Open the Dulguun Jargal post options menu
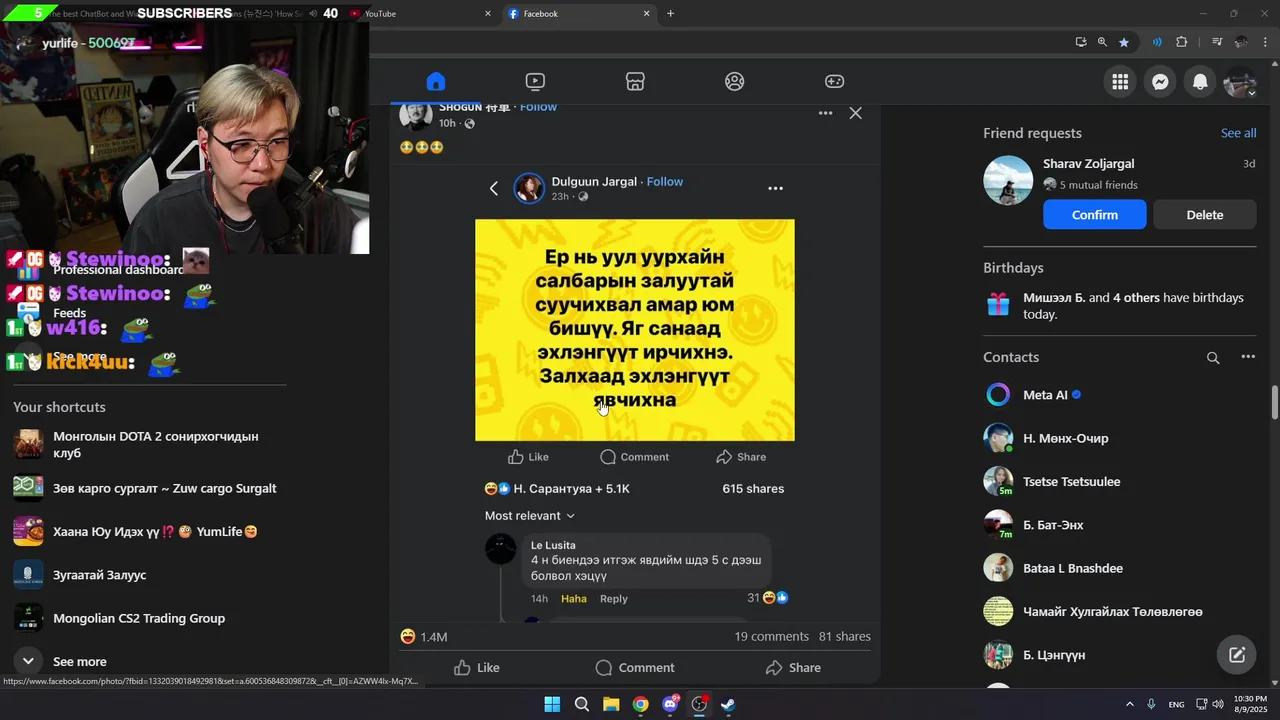Screen dimensions: 1280x720 (x=775, y=188)
